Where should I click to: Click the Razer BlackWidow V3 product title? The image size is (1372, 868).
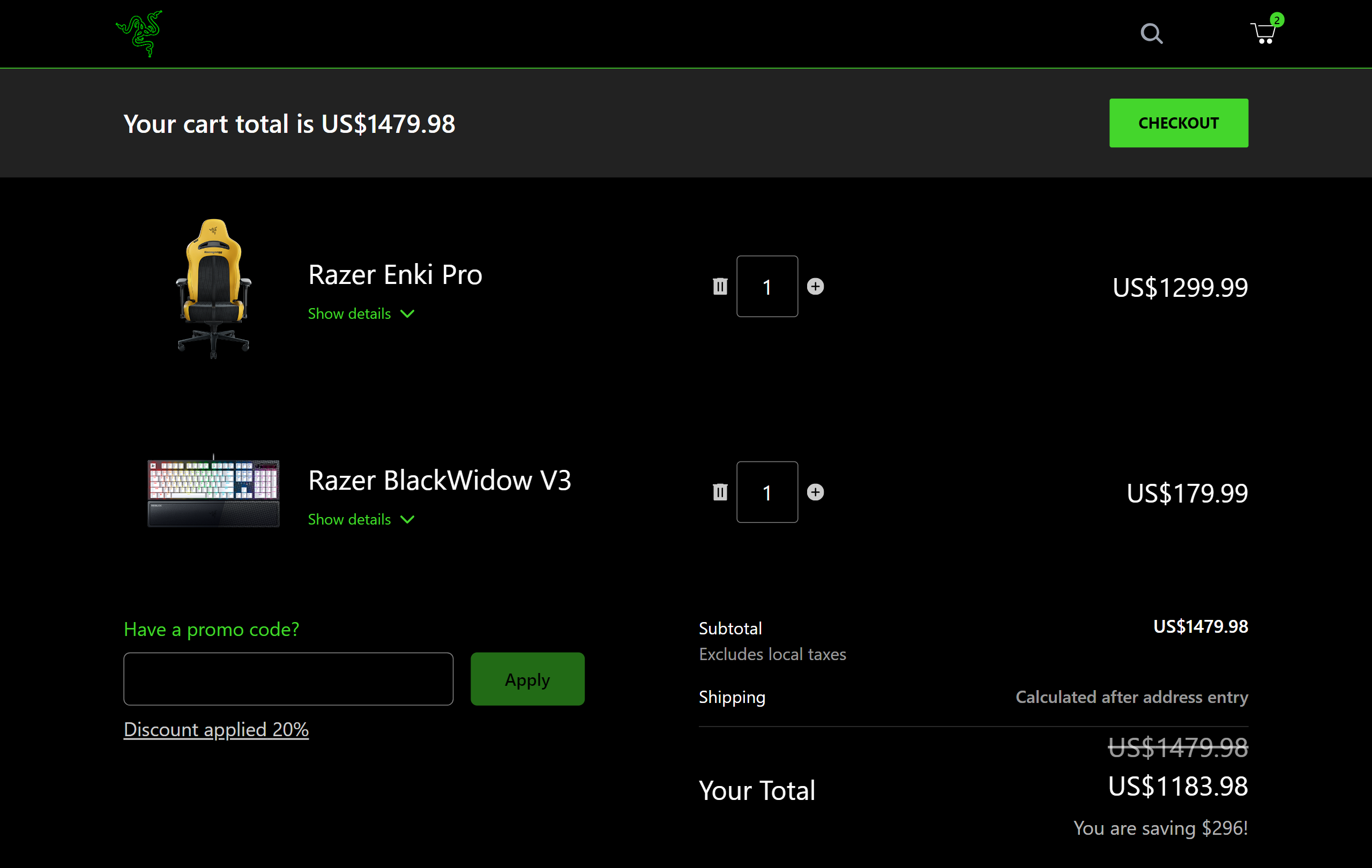[x=439, y=480]
